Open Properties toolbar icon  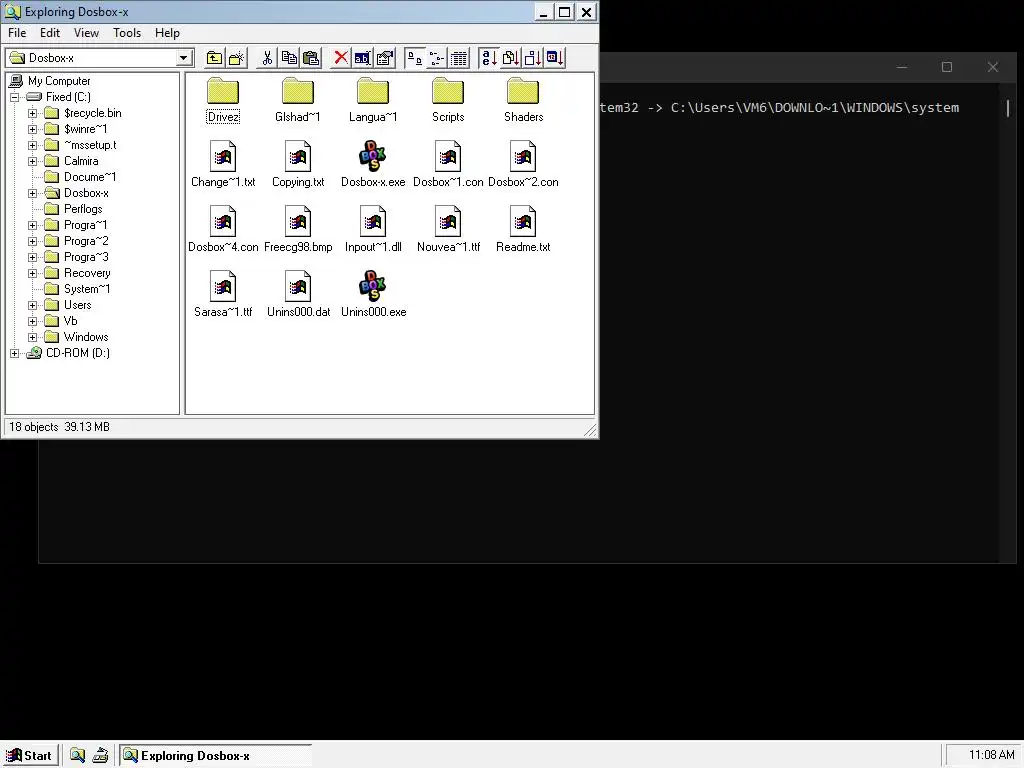pos(385,58)
